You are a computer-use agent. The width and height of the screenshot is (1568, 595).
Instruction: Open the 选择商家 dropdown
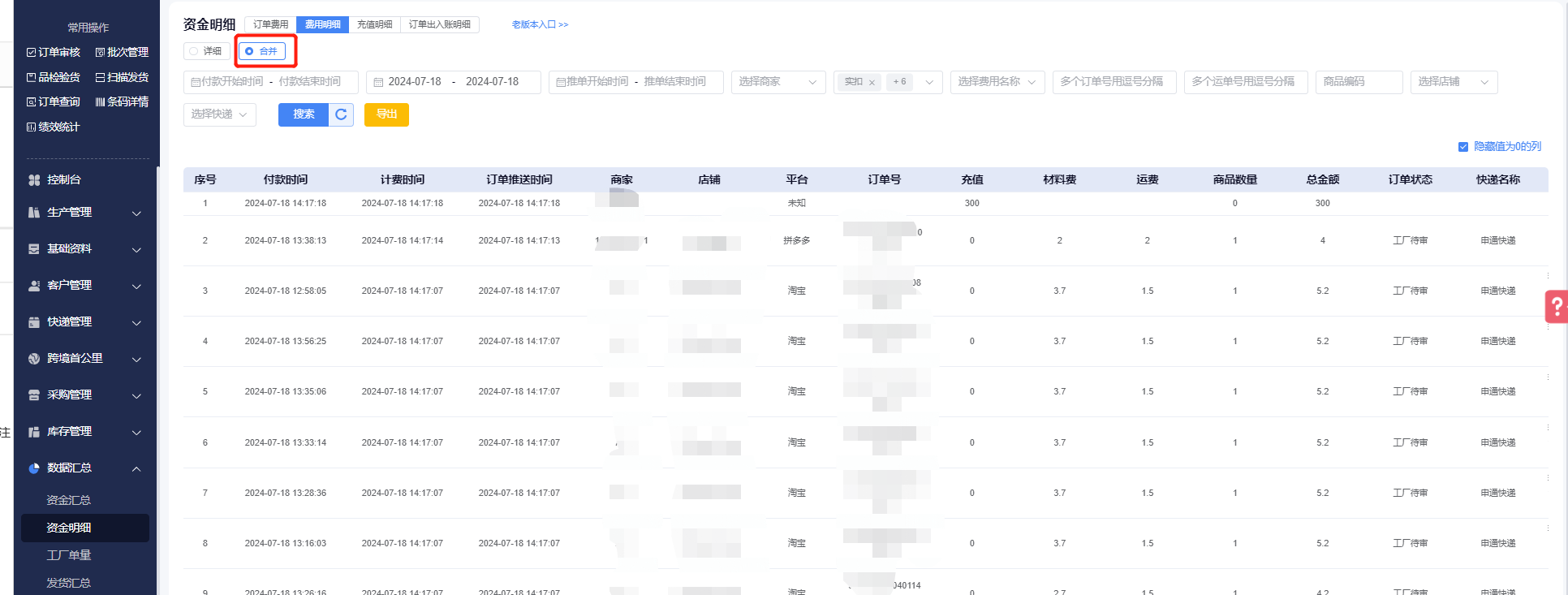click(x=778, y=82)
